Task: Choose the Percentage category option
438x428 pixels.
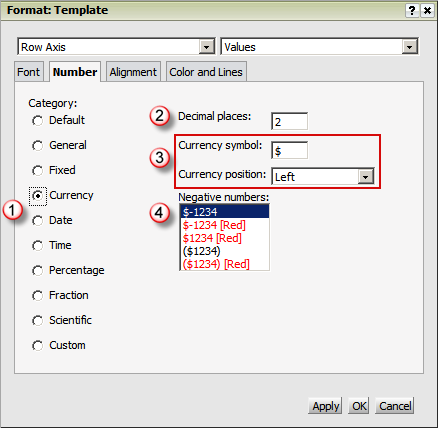Action: pos(37,270)
